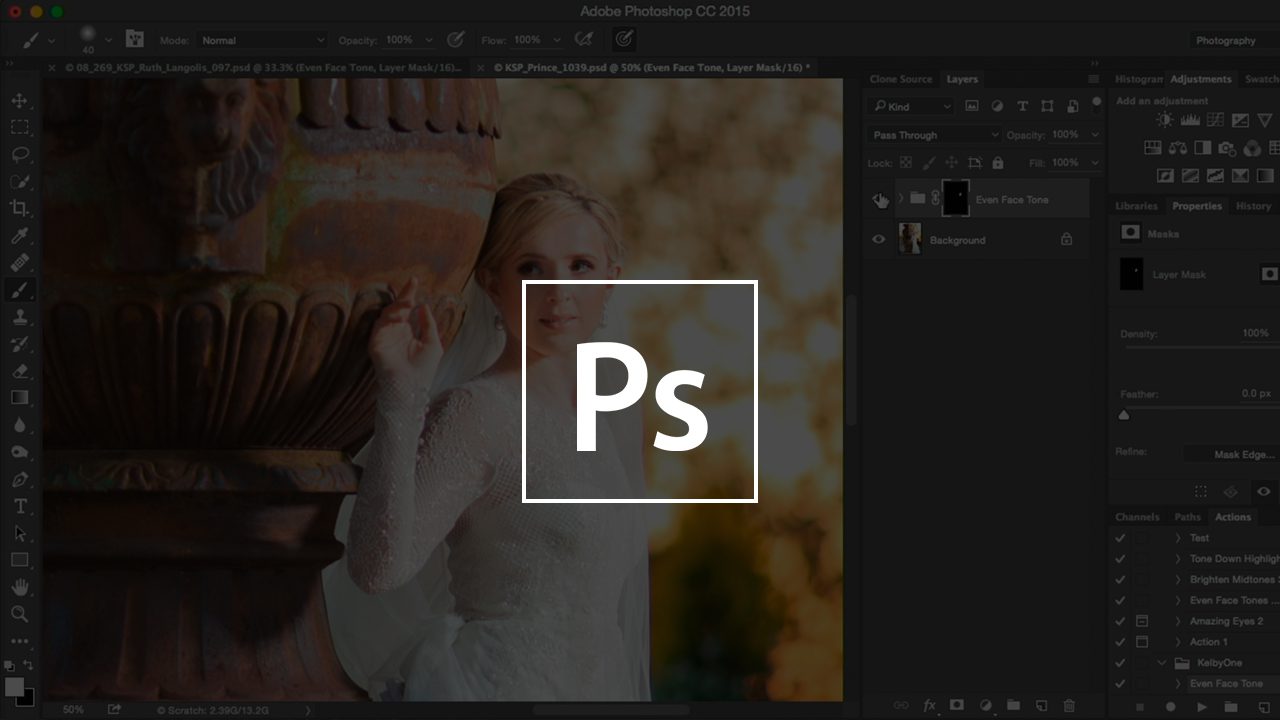Select the Clone Stamp tool
This screenshot has width=1280, height=720.
tap(19, 317)
